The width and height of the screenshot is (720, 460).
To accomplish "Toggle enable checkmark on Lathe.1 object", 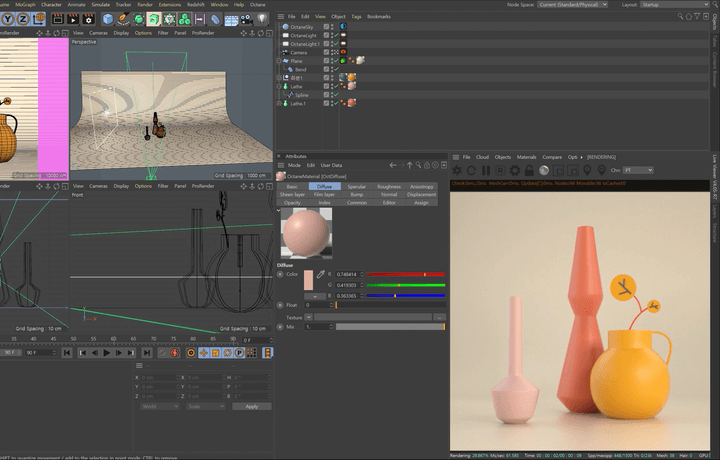I will (x=336, y=103).
